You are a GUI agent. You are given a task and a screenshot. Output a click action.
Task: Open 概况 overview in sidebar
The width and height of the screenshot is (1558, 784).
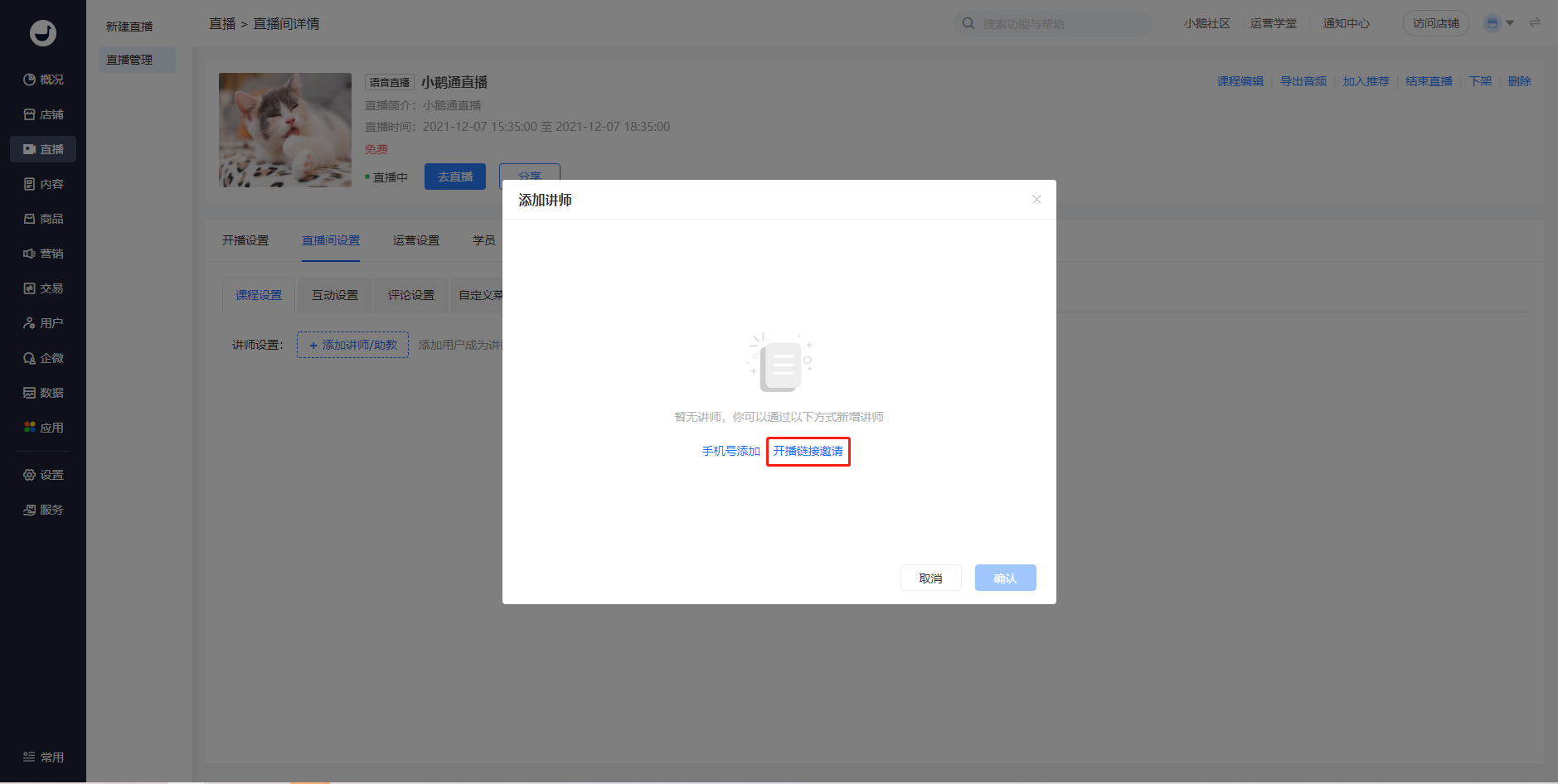[43, 80]
